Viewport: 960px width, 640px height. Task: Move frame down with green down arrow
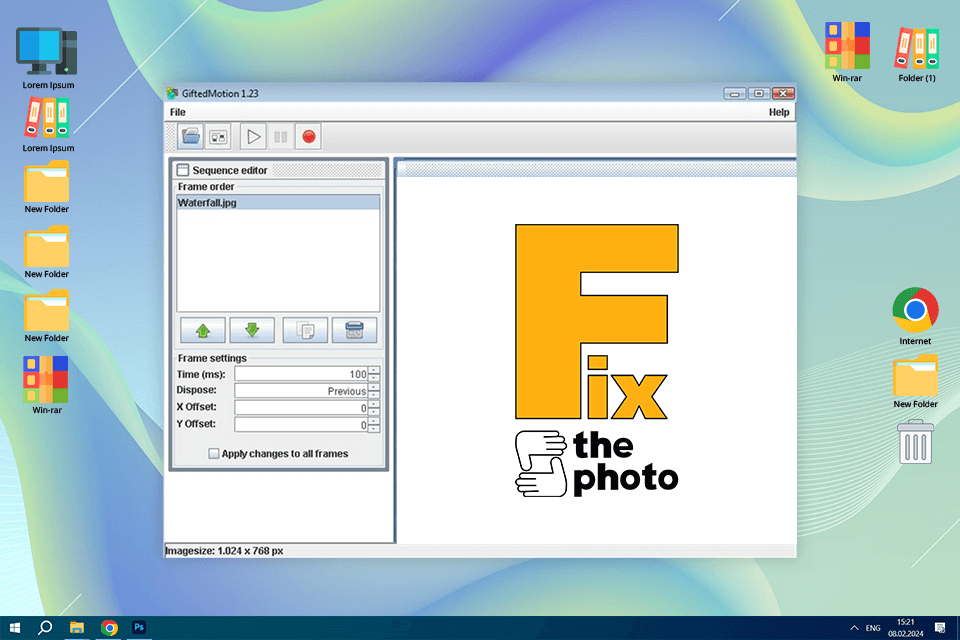point(252,330)
